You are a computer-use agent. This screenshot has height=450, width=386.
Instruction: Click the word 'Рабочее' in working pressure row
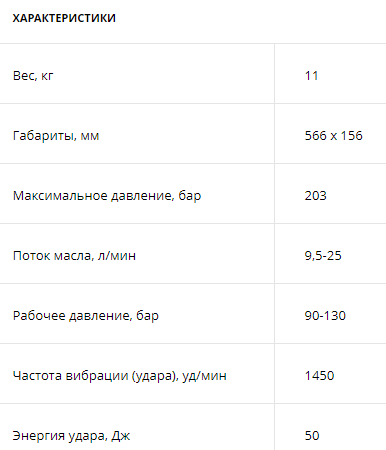point(39,316)
